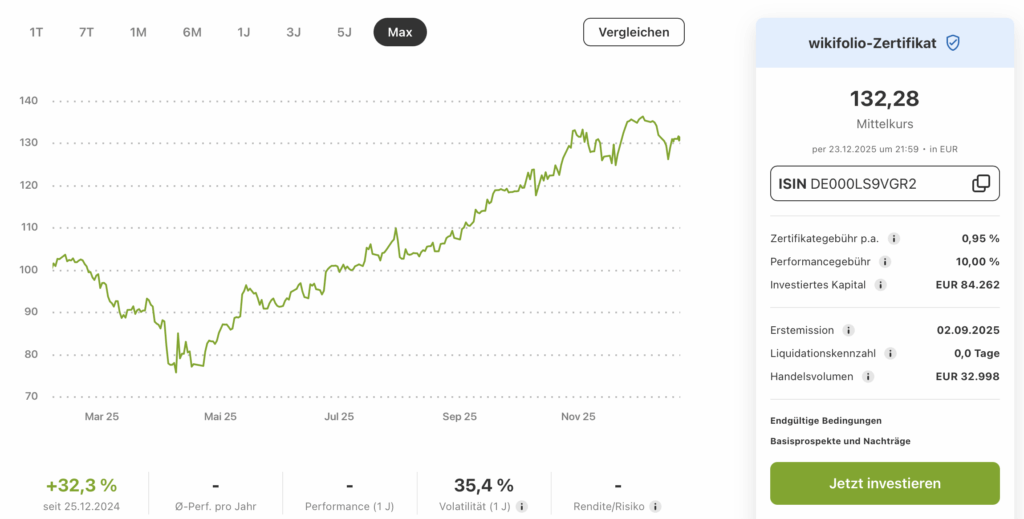Click the Volatilität (1 J) info icon
1024x519 pixels.
click(522, 507)
